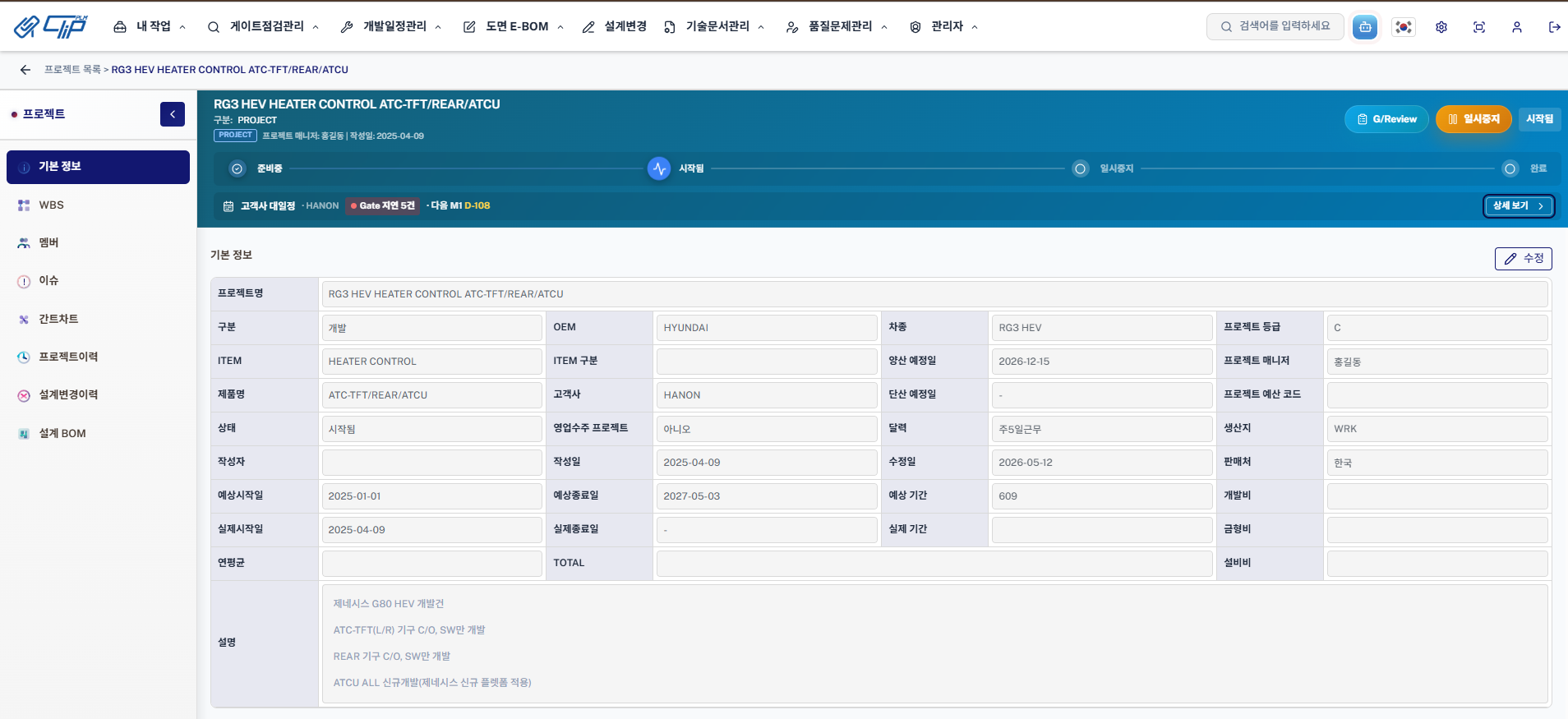The image size is (1568, 719).
Task: Open 프로젝트이력 in sidebar
Action: (x=98, y=357)
